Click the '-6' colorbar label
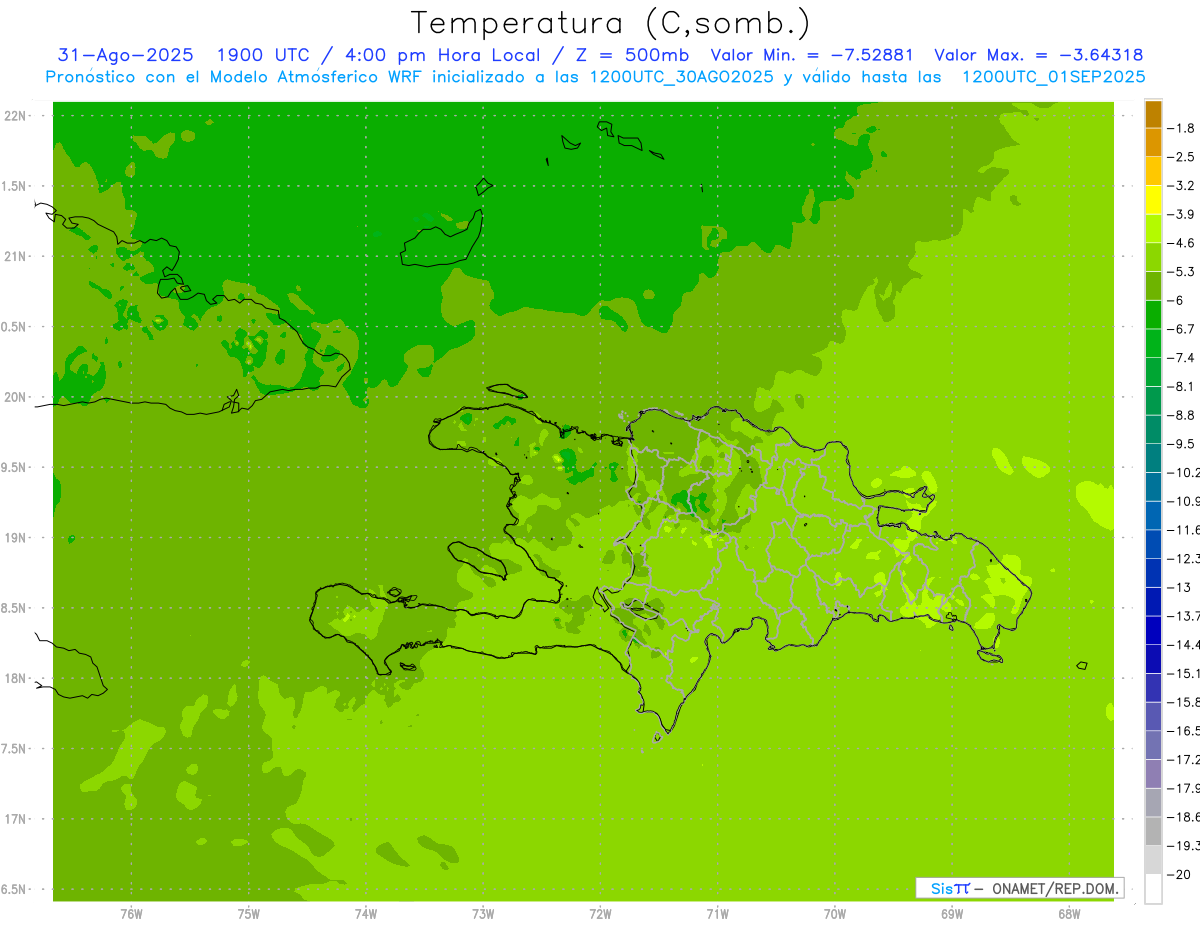 [x=1175, y=300]
